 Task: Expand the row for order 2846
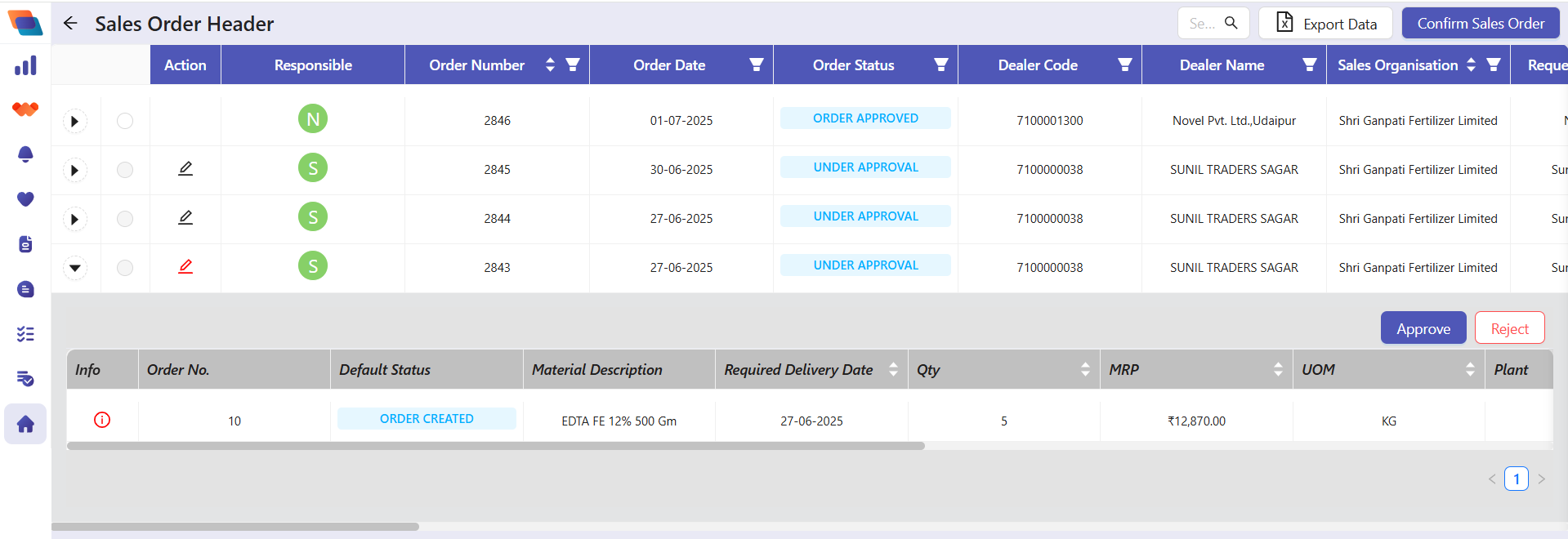tap(75, 121)
